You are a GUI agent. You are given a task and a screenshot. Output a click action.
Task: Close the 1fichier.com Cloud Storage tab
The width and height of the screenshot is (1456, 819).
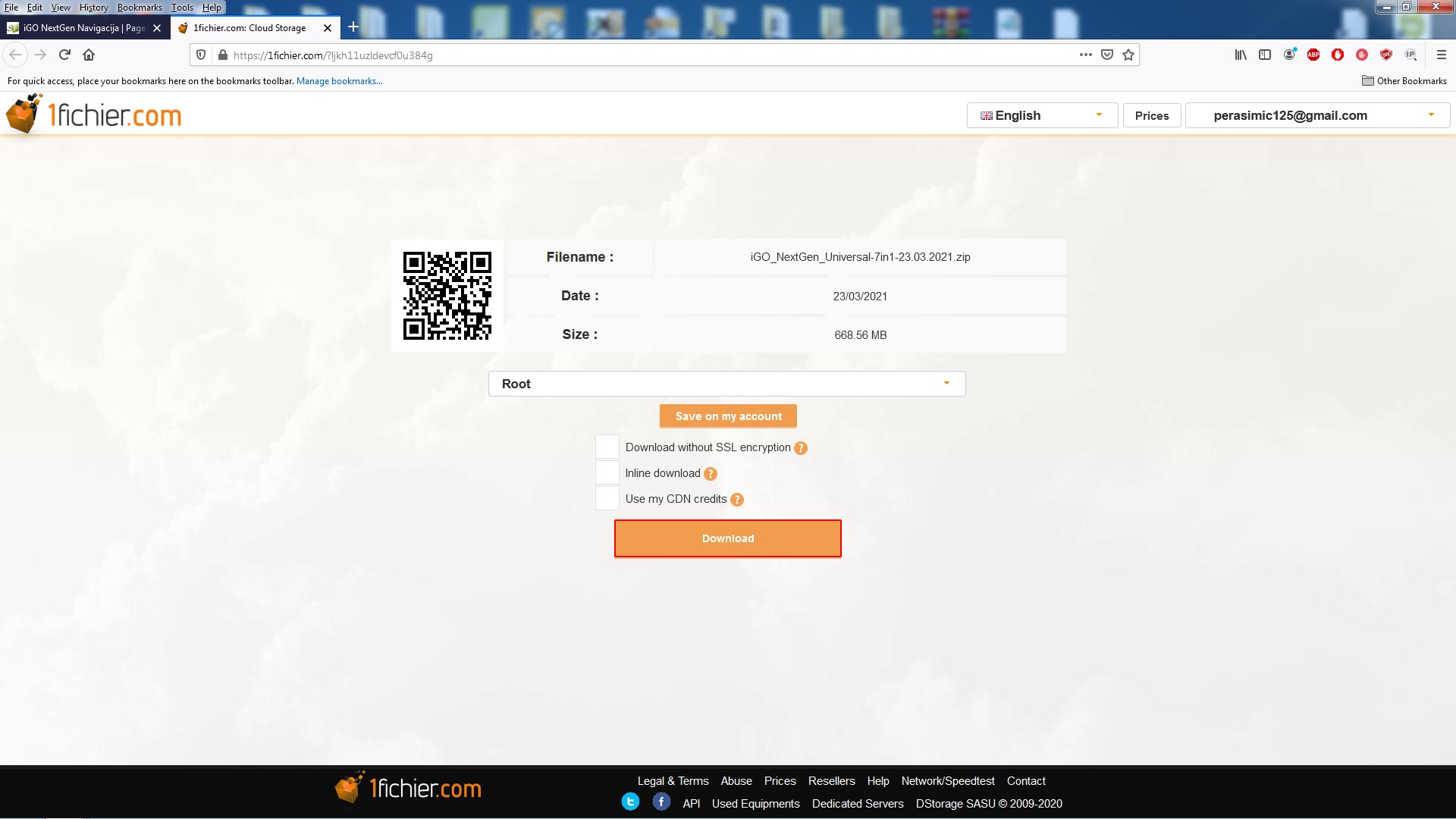[328, 28]
